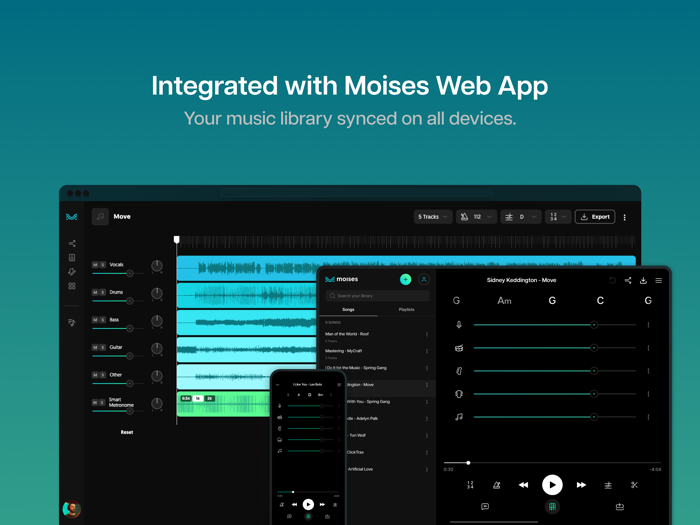Select the 1x metronome speed option
The image size is (700, 525).
198,398
